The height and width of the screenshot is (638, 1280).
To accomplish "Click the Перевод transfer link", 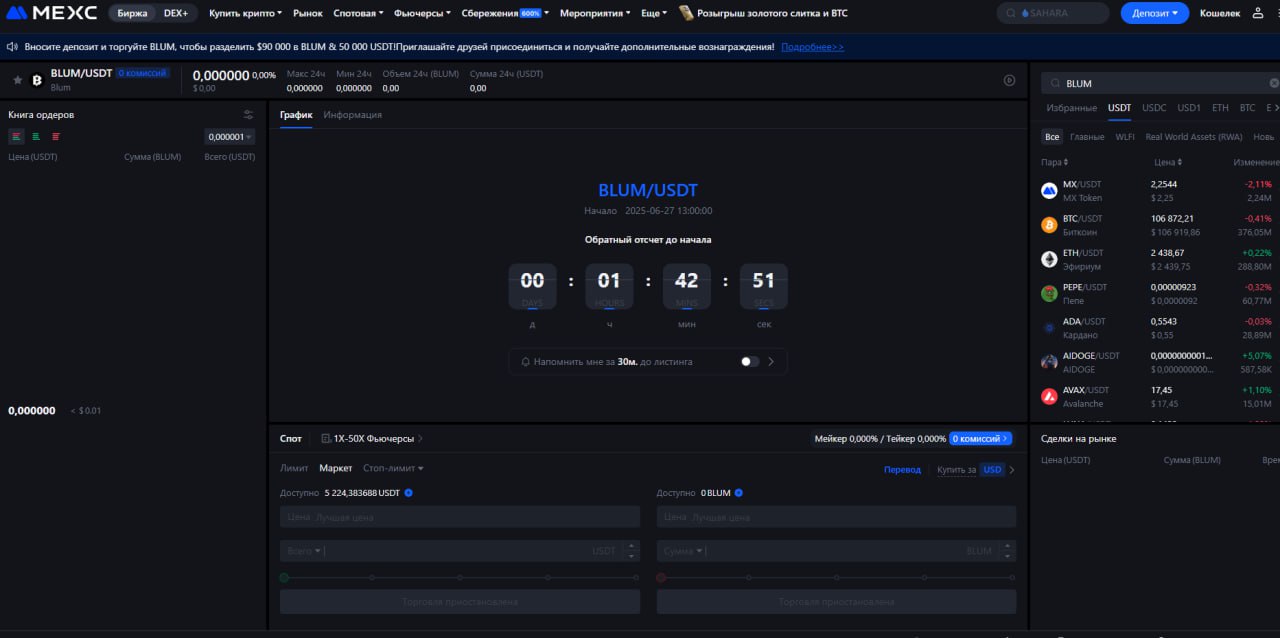I will (x=902, y=469).
